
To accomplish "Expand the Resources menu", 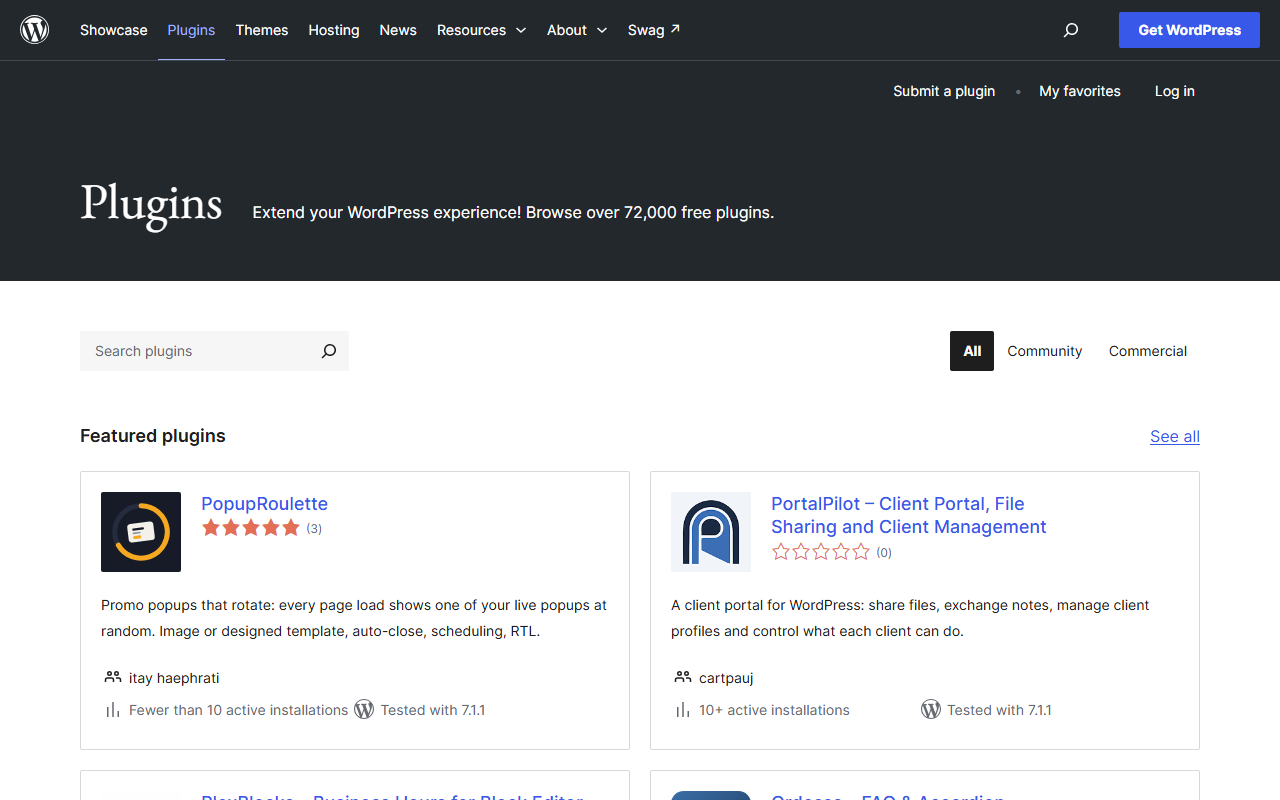I will tap(481, 30).
